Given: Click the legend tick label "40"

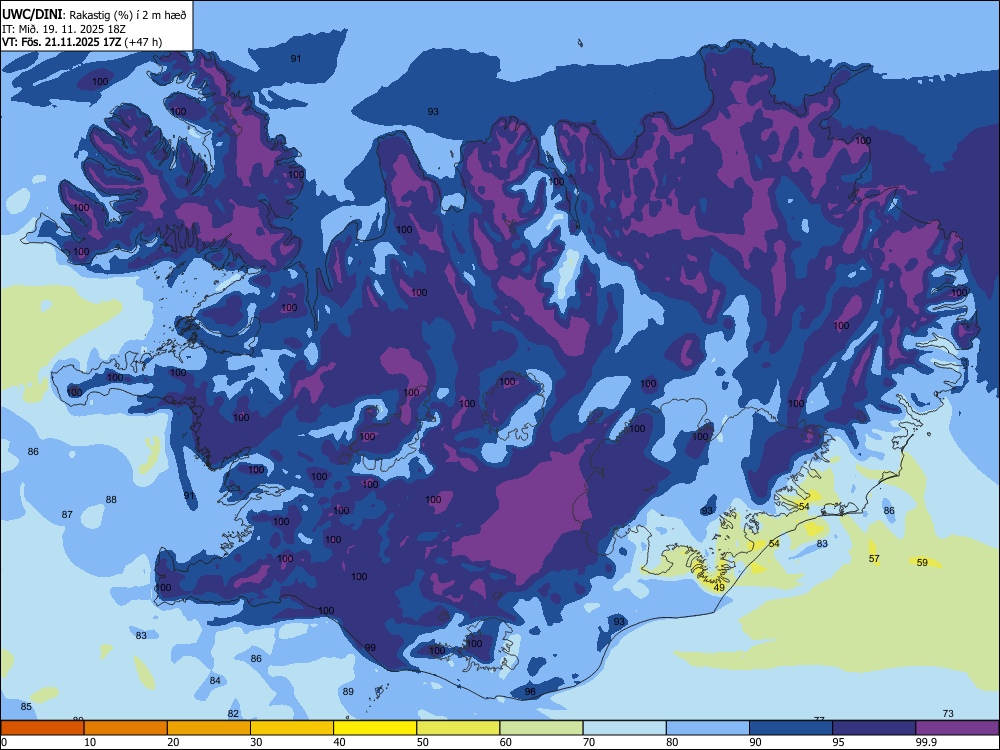Looking at the screenshot, I should pos(339,742).
